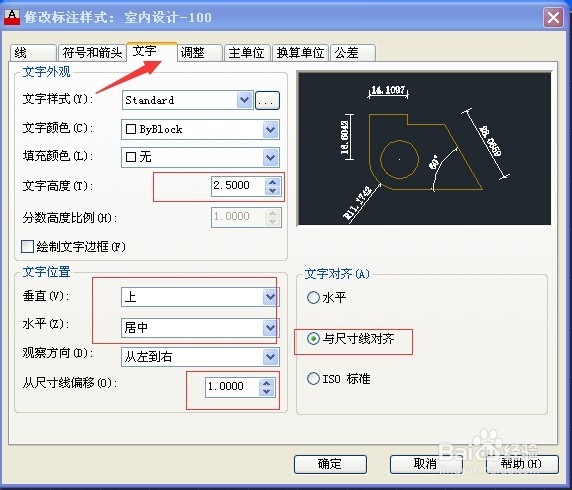
Task: Increase 从尺寸线偏移 with up spinner arrow
Action: pyautogui.click(x=267, y=383)
